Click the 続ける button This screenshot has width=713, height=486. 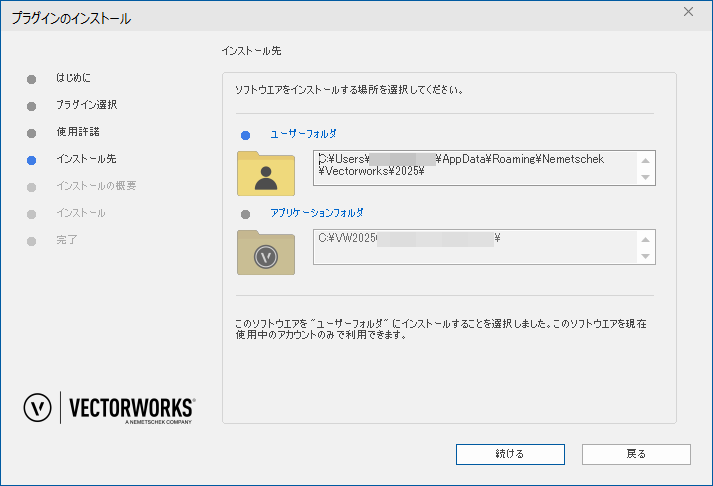tap(510, 454)
